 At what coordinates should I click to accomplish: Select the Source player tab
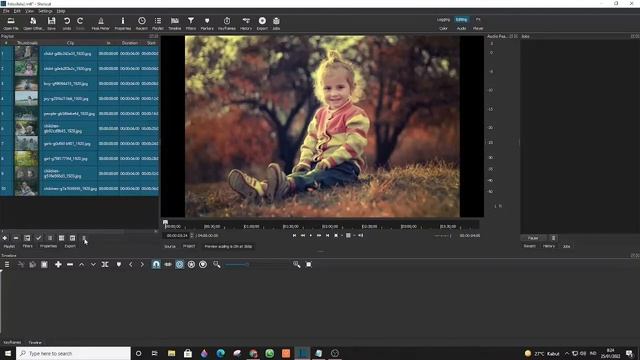point(170,247)
